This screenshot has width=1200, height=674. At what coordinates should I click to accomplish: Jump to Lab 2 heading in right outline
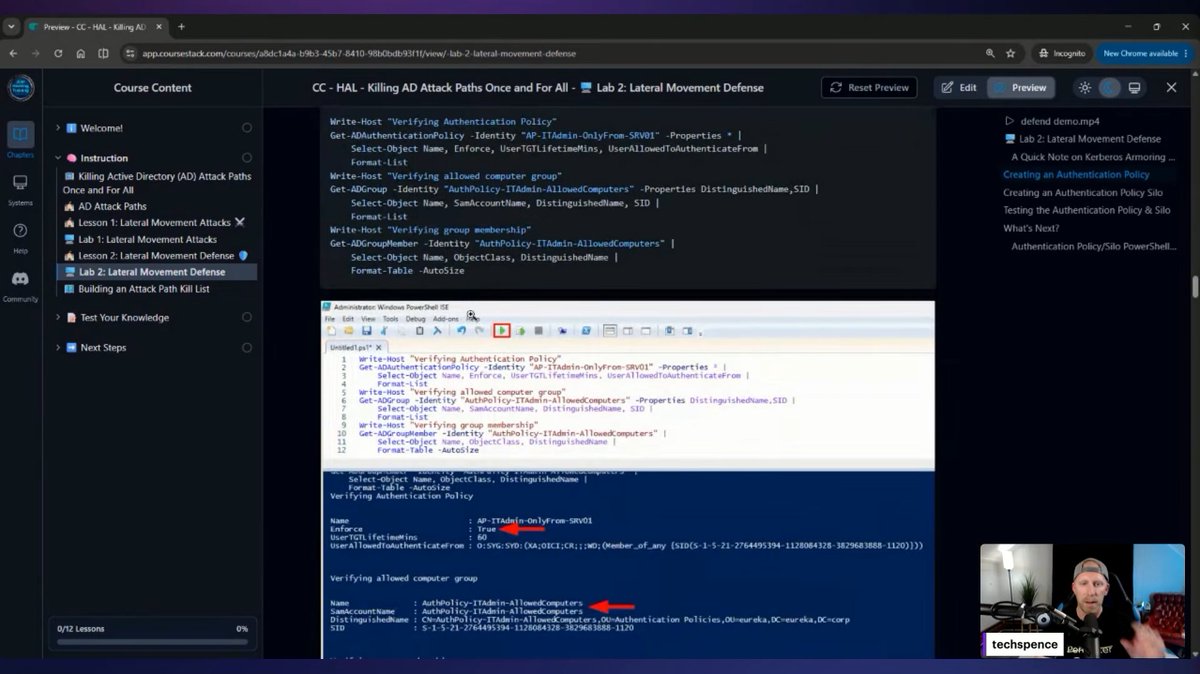[1083, 139]
